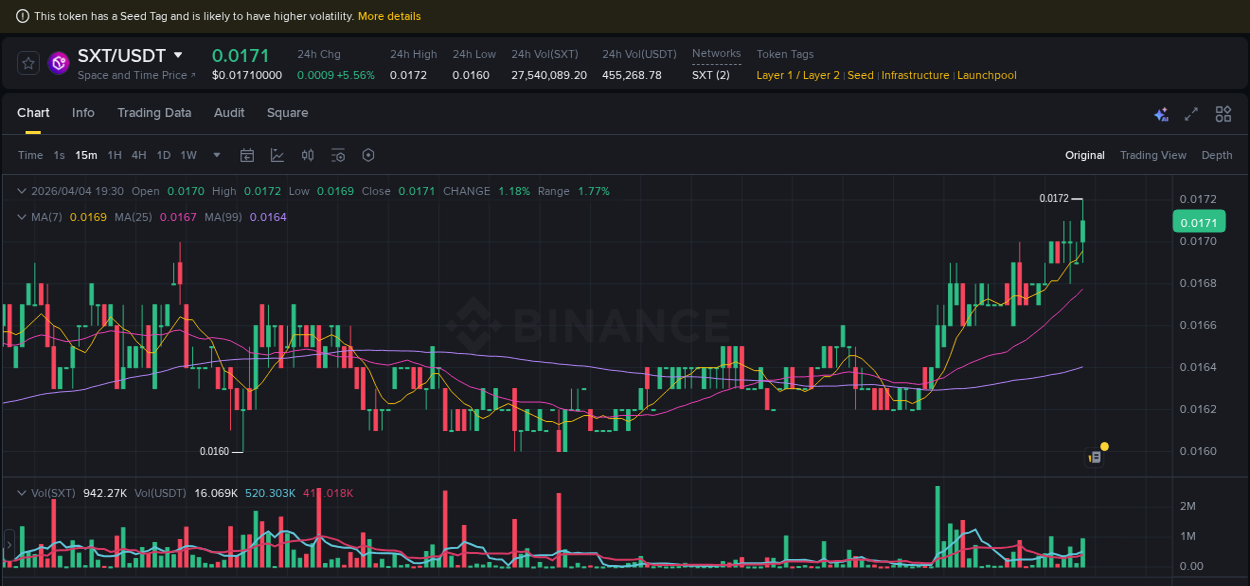The height and width of the screenshot is (586, 1250).
Task: Open the calendar date-jump icon
Action: point(247,155)
